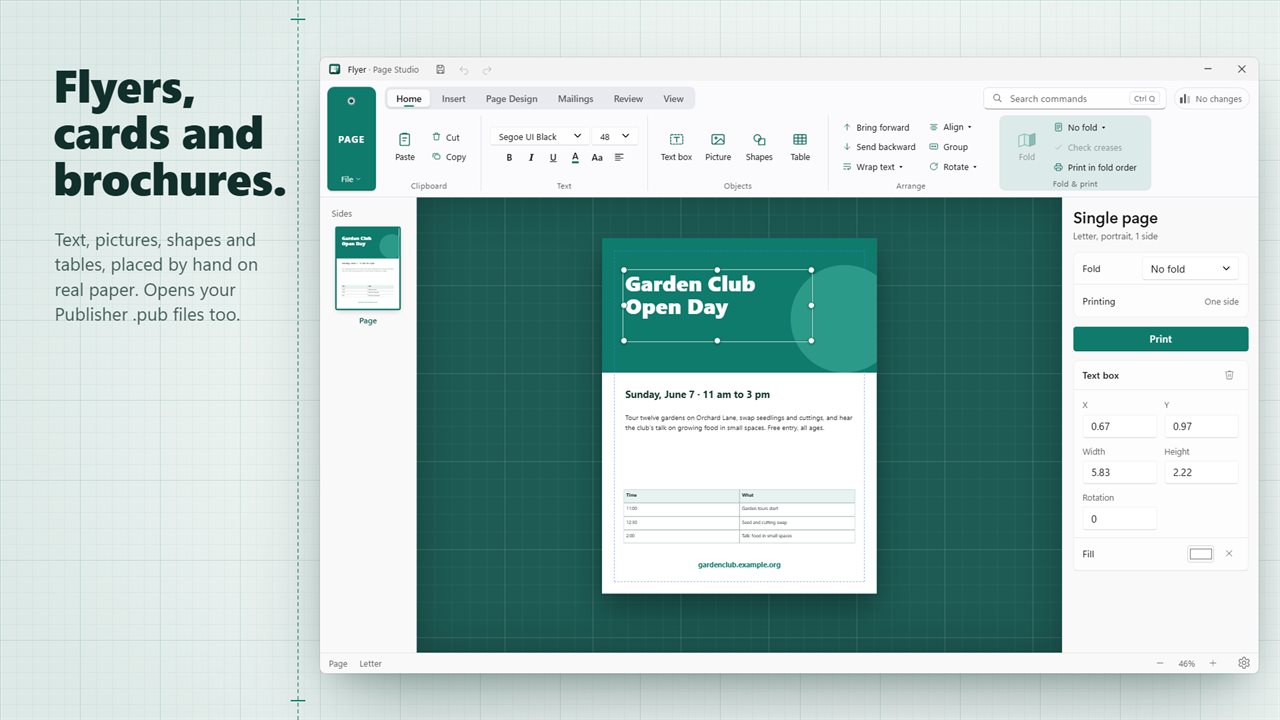Toggle underline formatting
This screenshot has width=1280, height=720.
coord(553,157)
